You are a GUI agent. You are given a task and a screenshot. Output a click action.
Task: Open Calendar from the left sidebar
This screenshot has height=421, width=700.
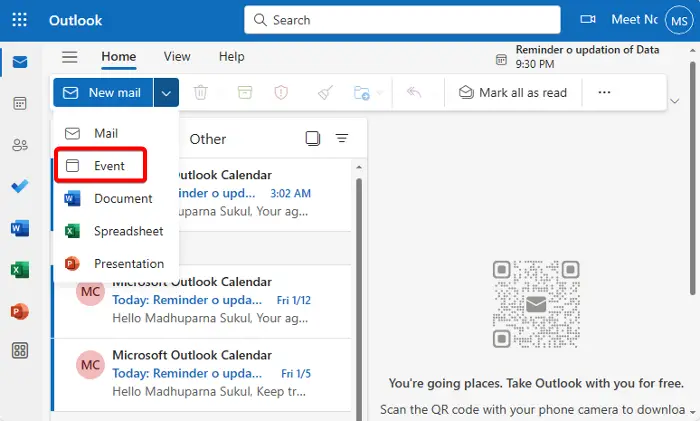point(20,103)
